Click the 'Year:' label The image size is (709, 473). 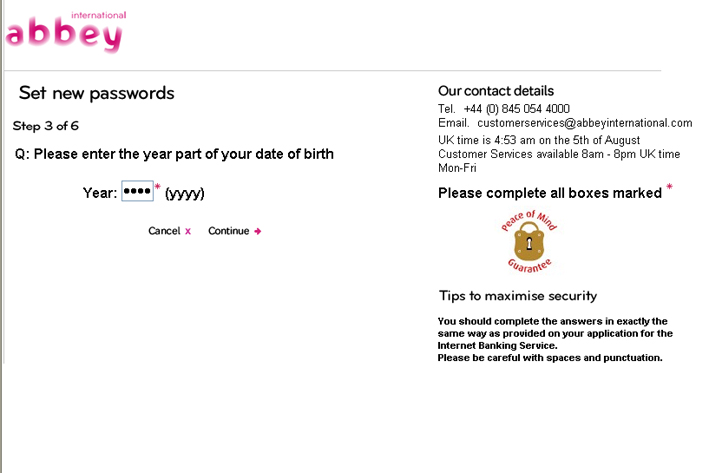pos(100,193)
